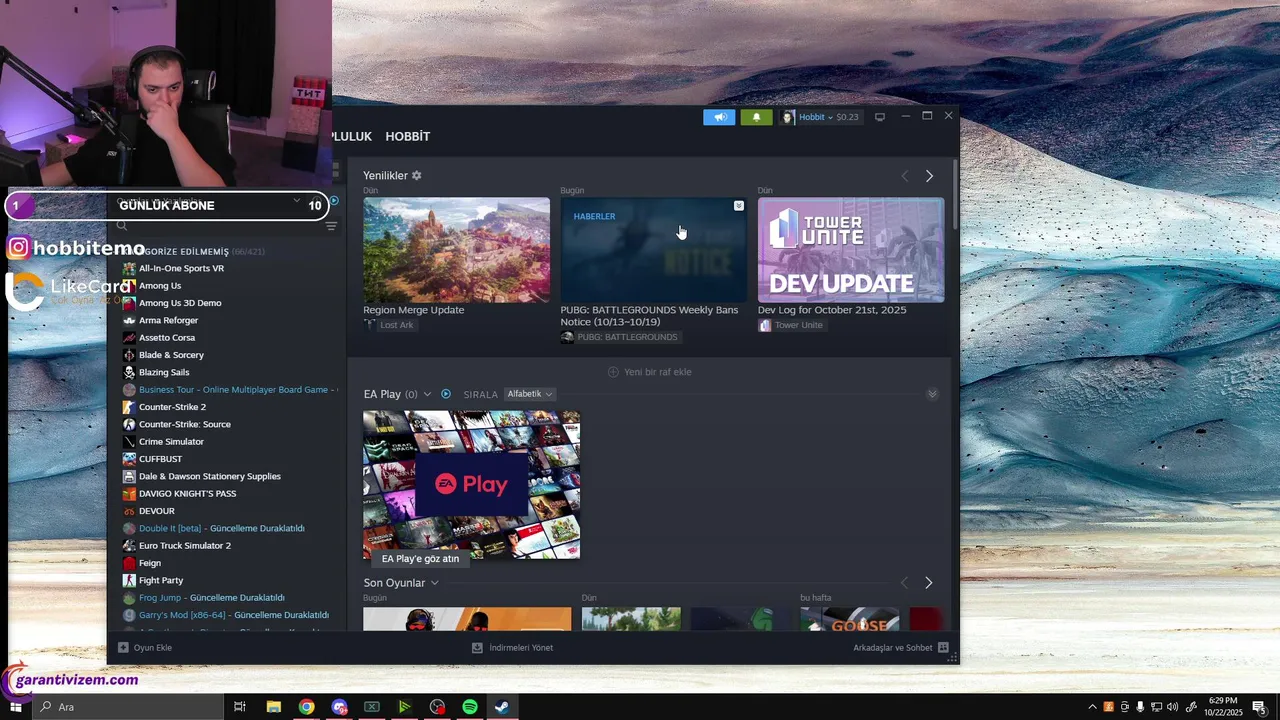Select All-In-One Sports VR in library
This screenshot has width=1280, height=720.
(x=181, y=268)
